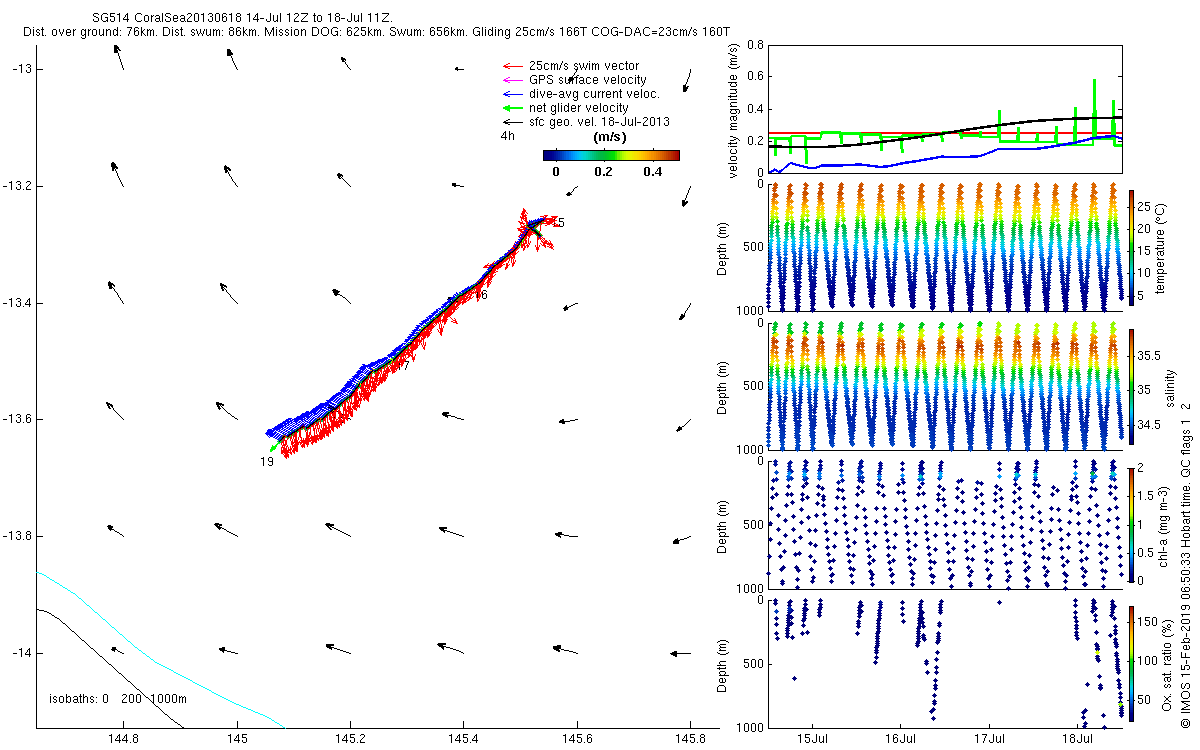The image size is (1200, 750).
Task: Click the track start label '5'
Action: (x=561, y=223)
